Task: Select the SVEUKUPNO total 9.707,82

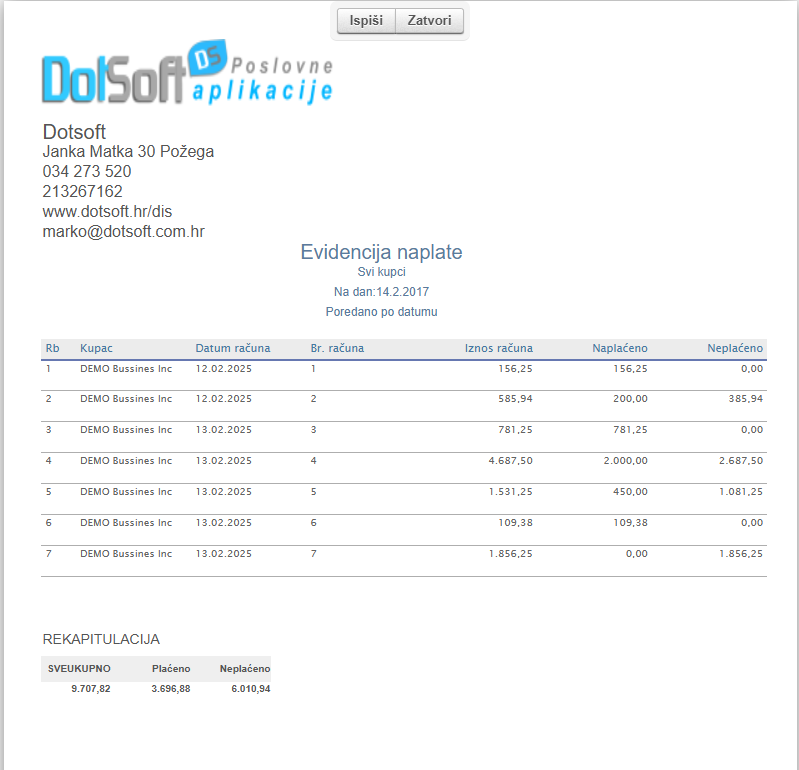Action: click(x=91, y=689)
